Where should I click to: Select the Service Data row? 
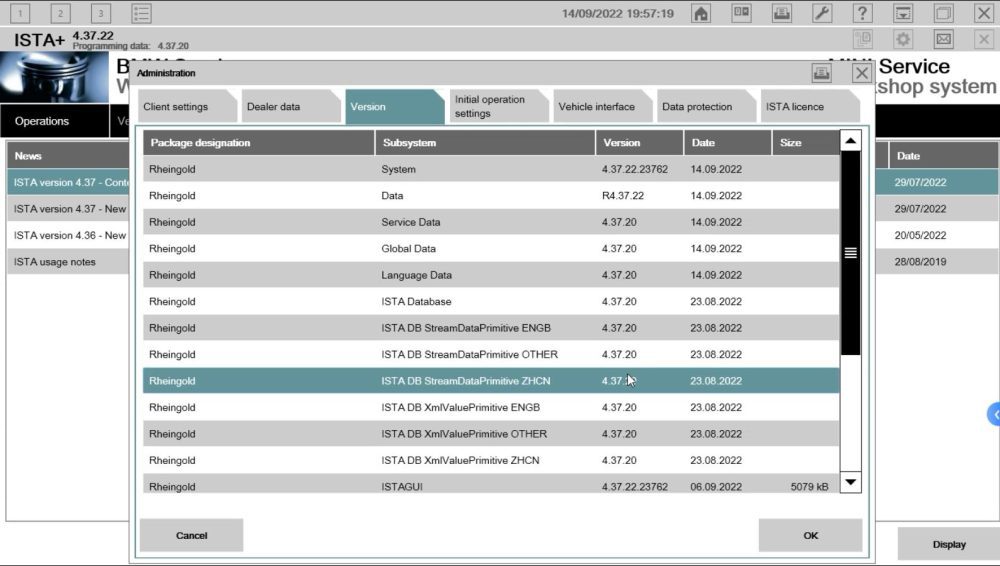[491, 222]
